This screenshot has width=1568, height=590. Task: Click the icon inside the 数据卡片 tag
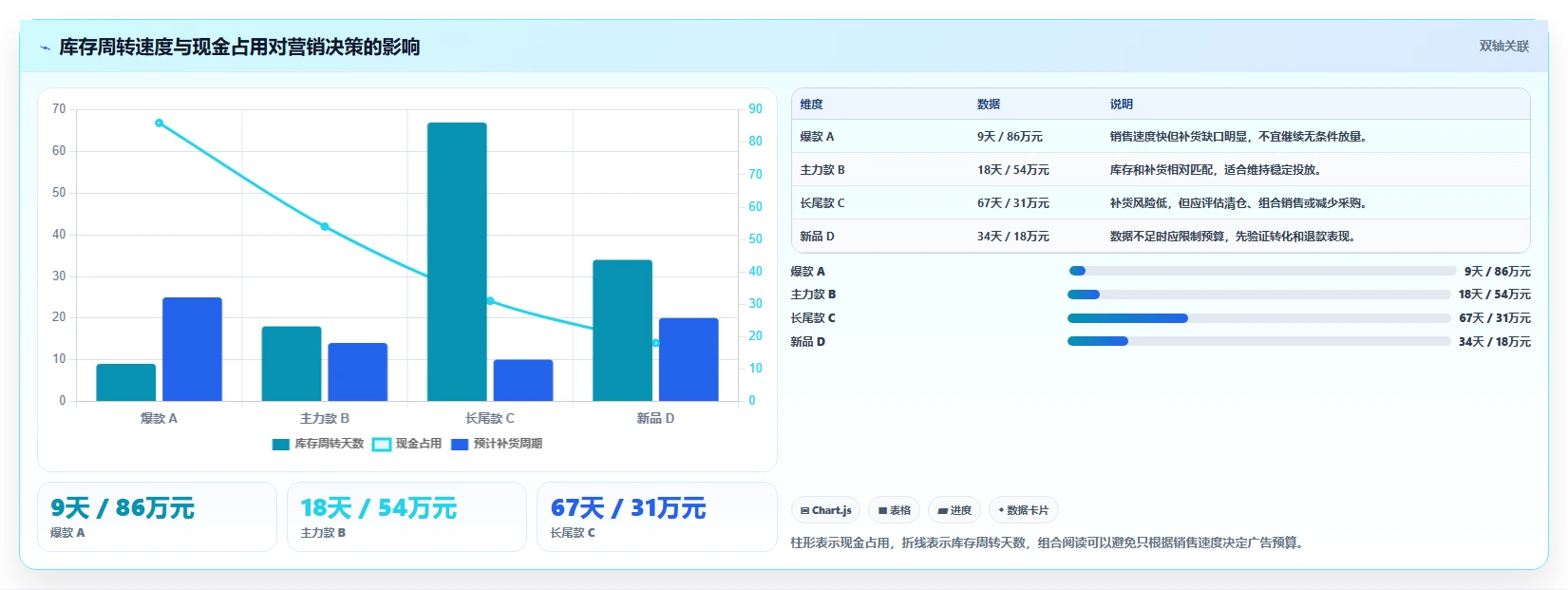coord(1001,510)
